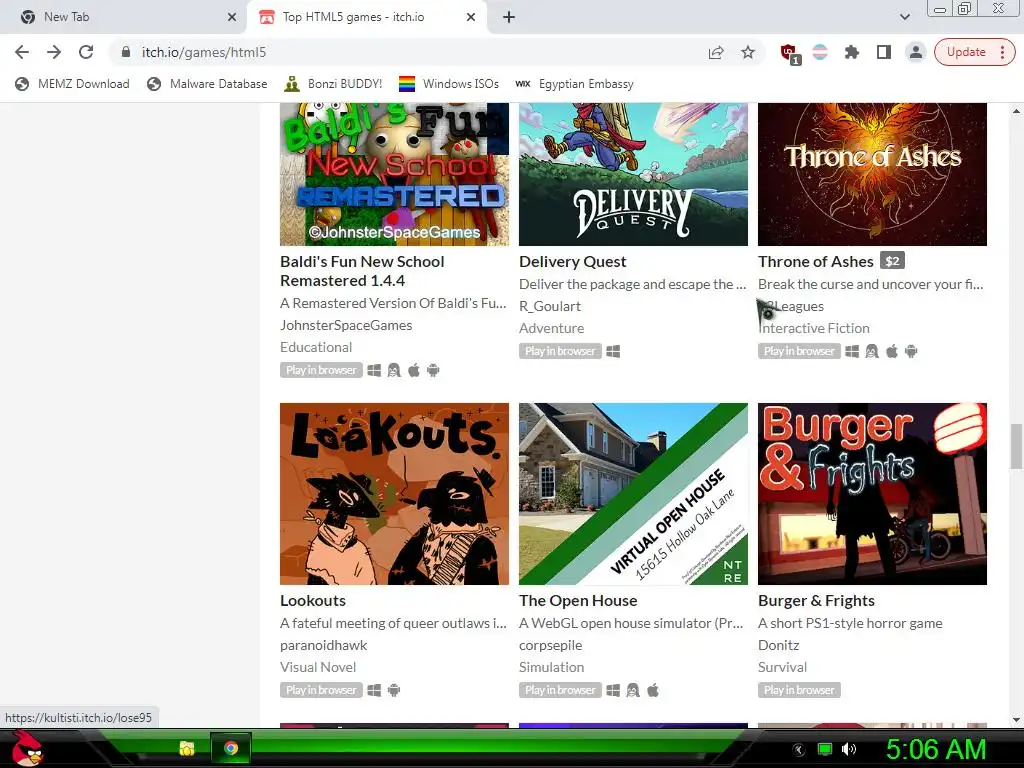Open the Throne of Ashes thumbnail
Screen dimensions: 1024x768
(x=872, y=174)
